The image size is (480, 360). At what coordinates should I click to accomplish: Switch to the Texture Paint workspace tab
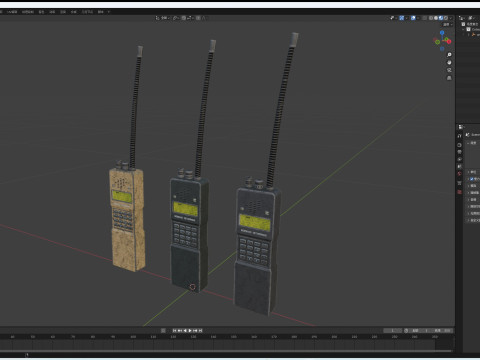(x=28, y=12)
